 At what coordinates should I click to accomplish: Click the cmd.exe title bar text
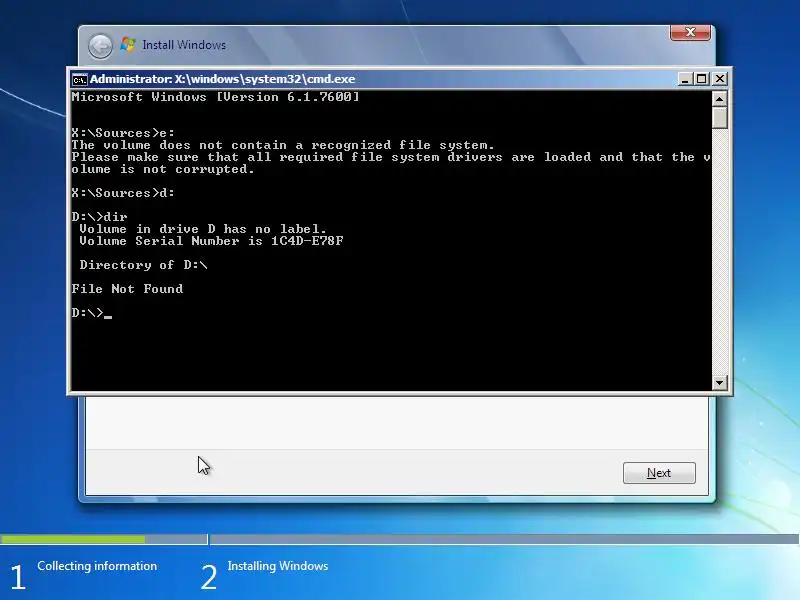pyautogui.click(x=222, y=79)
